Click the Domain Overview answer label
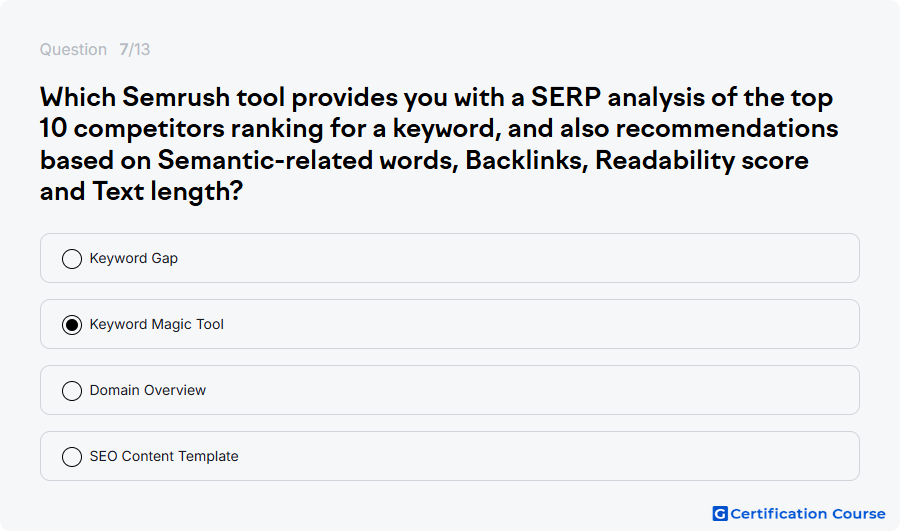The width and height of the screenshot is (900, 531). point(148,390)
